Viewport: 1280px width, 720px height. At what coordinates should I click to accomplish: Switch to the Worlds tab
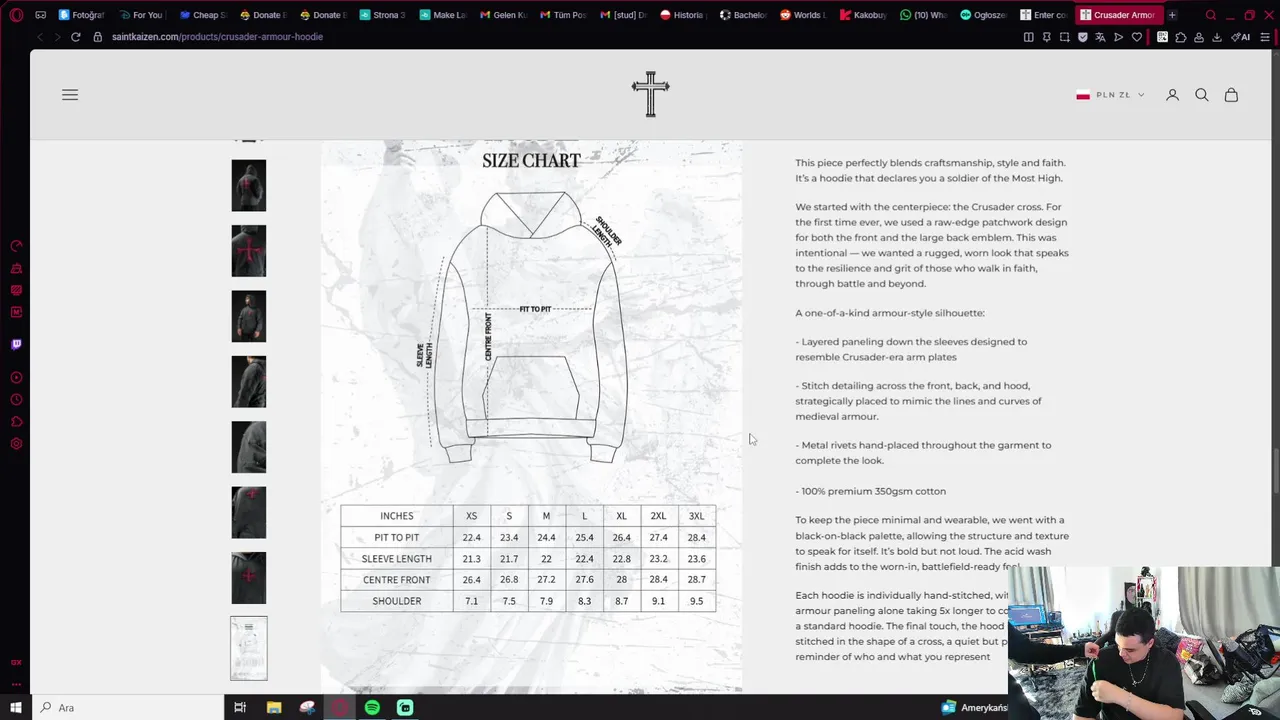point(803,15)
